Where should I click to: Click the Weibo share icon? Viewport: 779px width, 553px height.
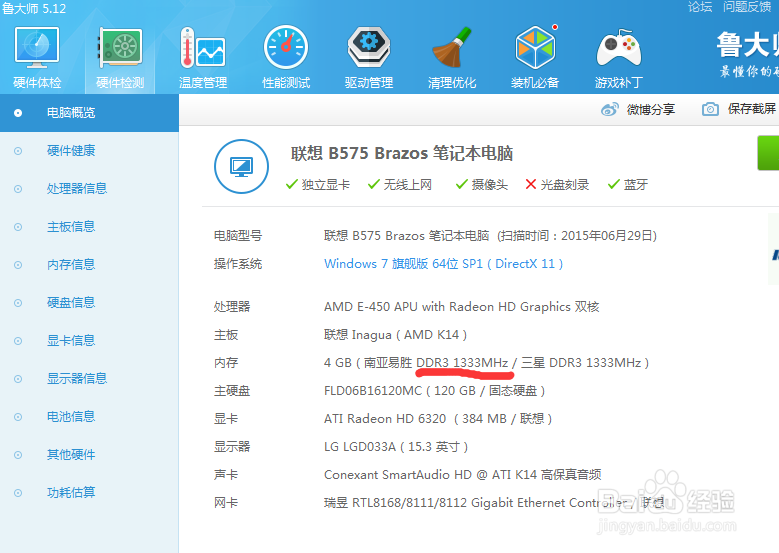(x=610, y=109)
